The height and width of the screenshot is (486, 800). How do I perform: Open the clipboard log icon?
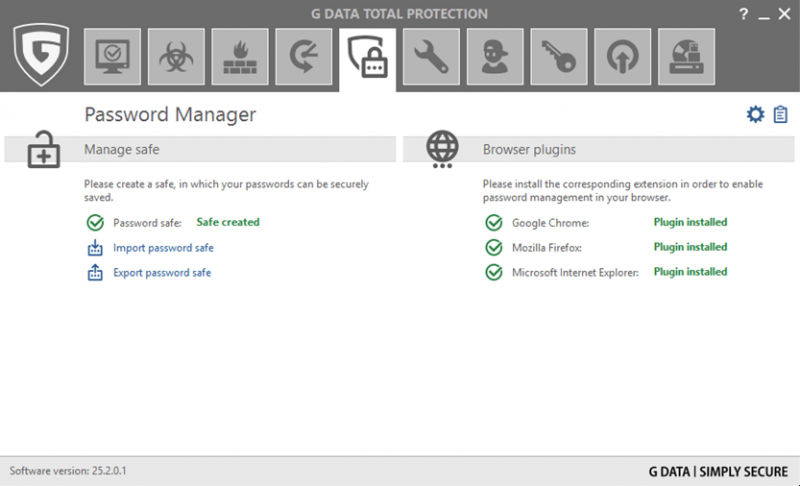780,115
